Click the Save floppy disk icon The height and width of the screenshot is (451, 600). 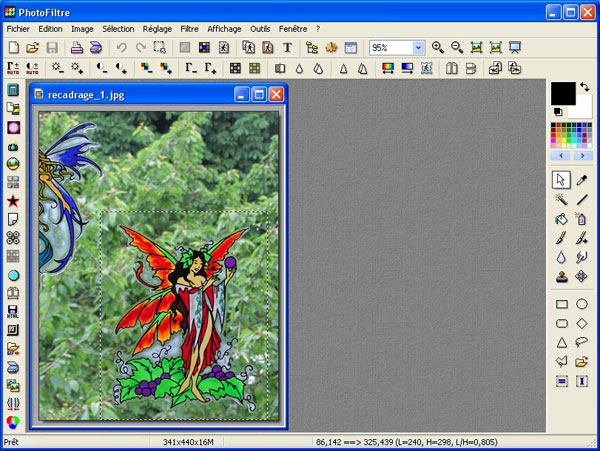(x=52, y=47)
